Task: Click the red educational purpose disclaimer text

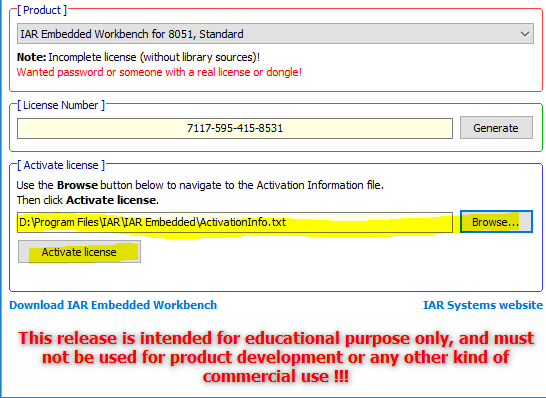Action: (x=276, y=357)
